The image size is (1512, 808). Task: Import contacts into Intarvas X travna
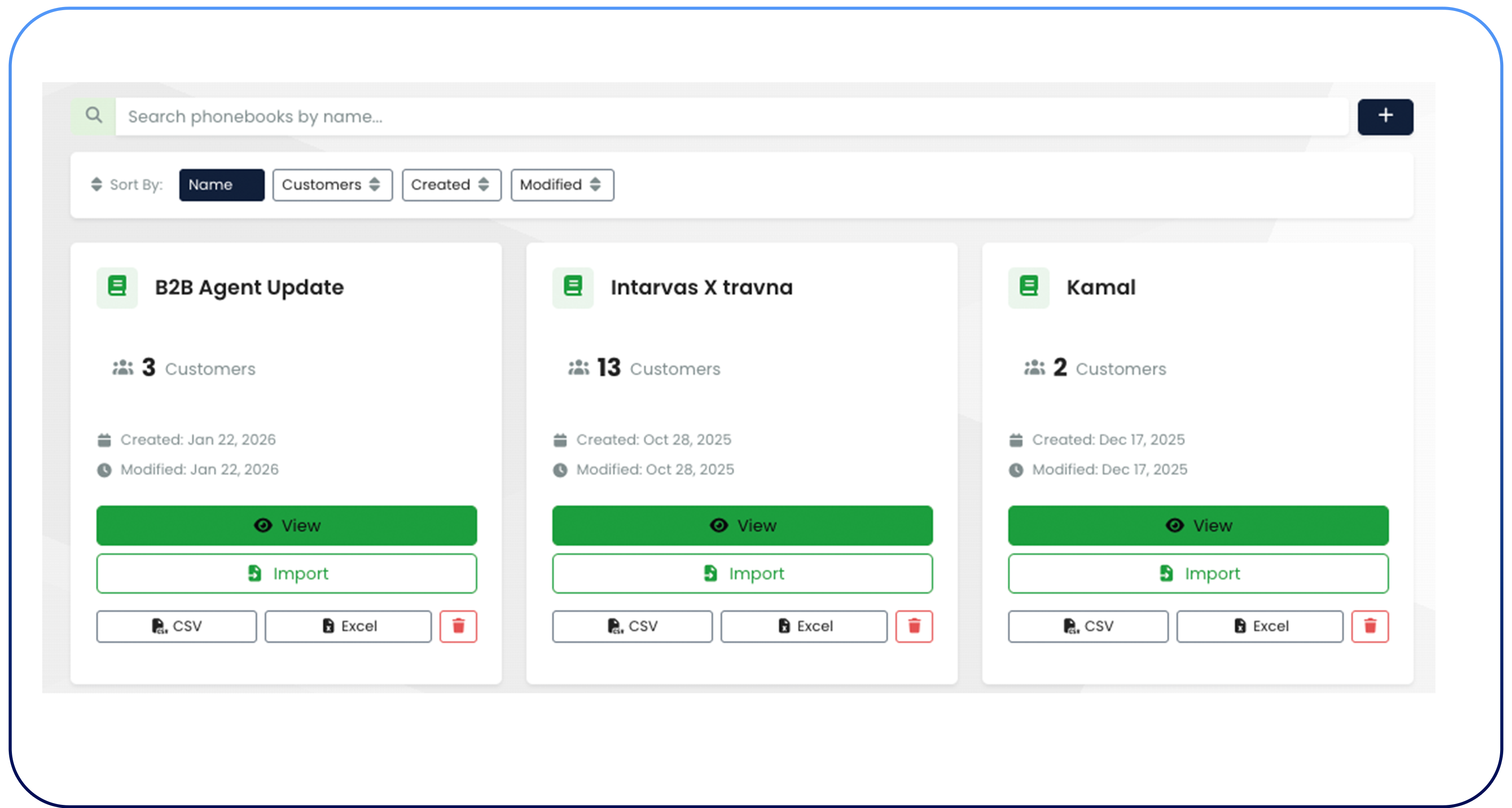coord(742,573)
